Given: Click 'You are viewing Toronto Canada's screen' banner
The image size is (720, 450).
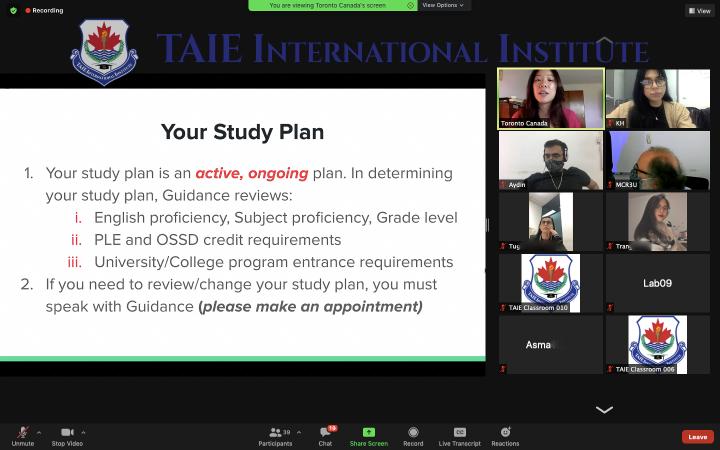Looking at the screenshot, I should tap(333, 5).
